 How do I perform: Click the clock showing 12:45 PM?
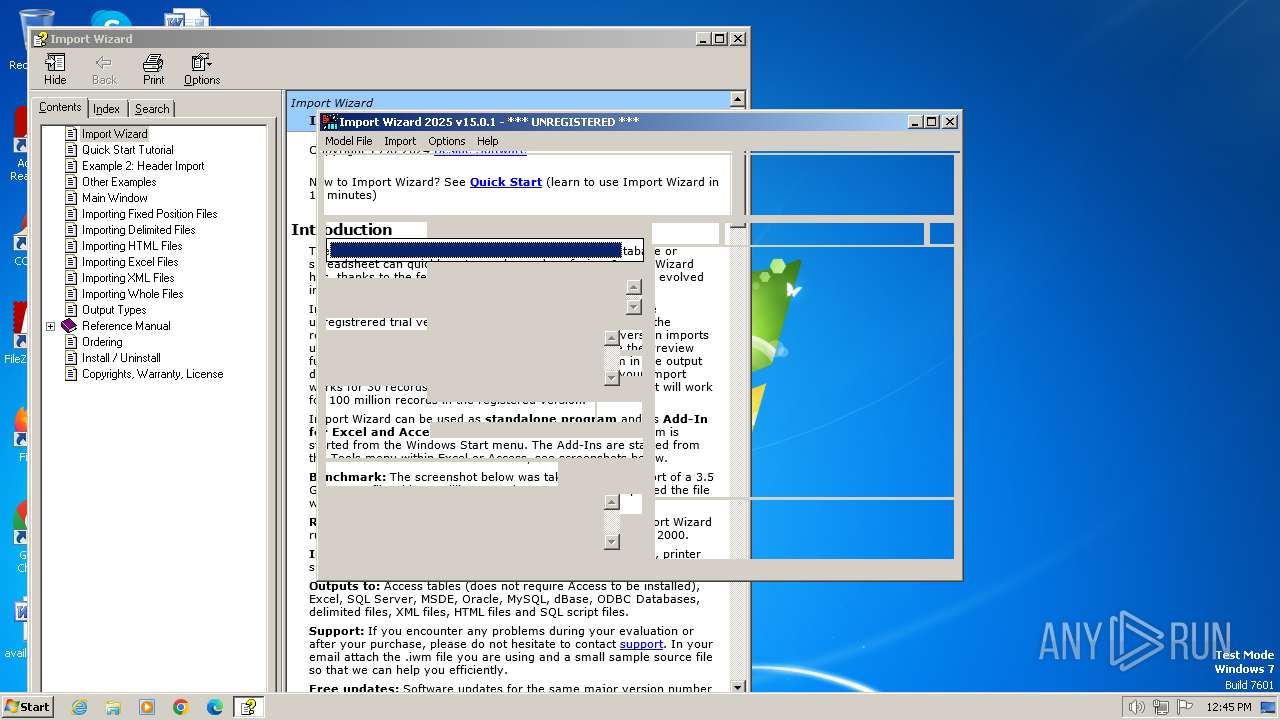tap(1228, 707)
